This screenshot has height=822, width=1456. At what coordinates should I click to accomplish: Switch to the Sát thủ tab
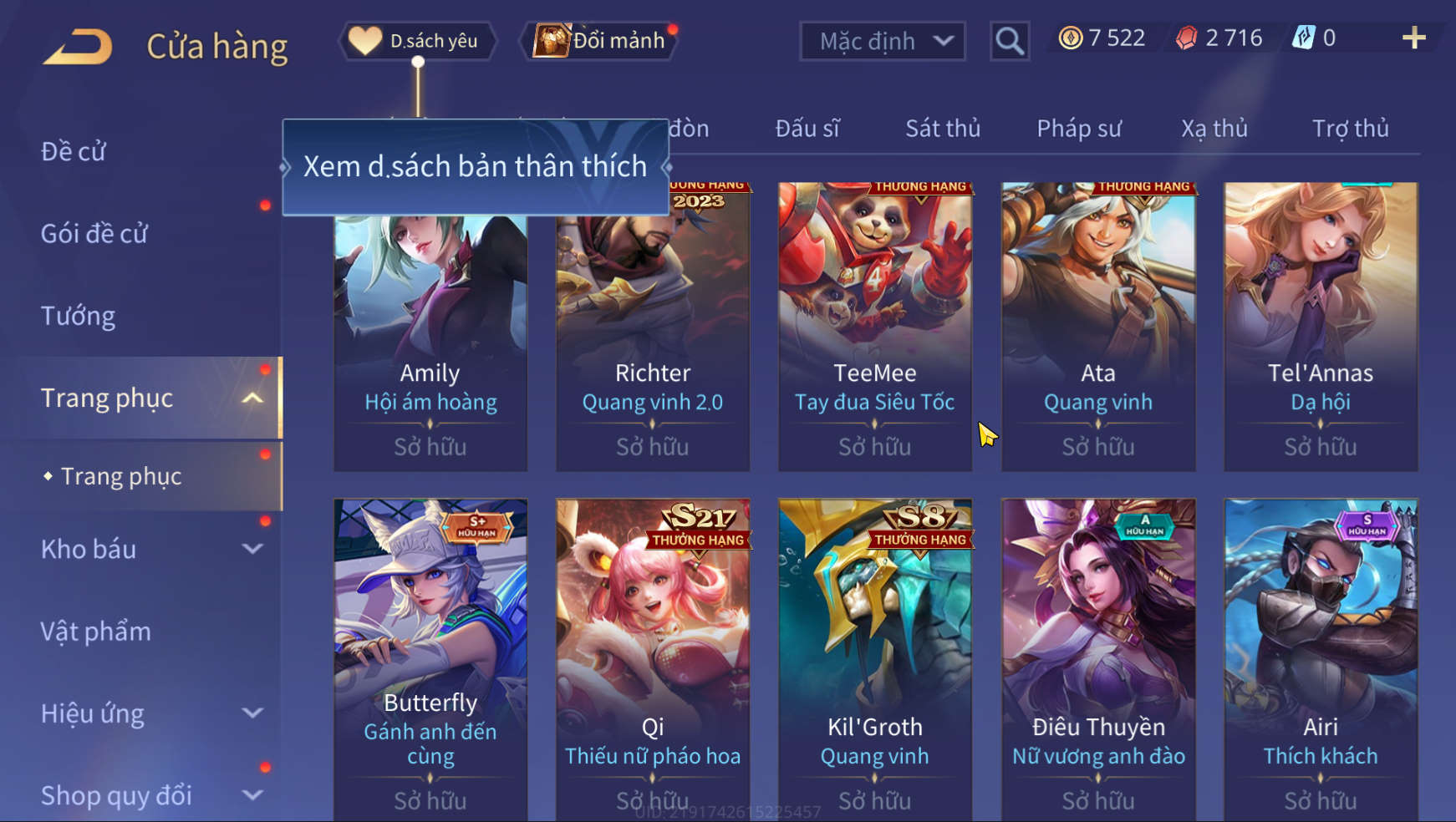point(943,129)
